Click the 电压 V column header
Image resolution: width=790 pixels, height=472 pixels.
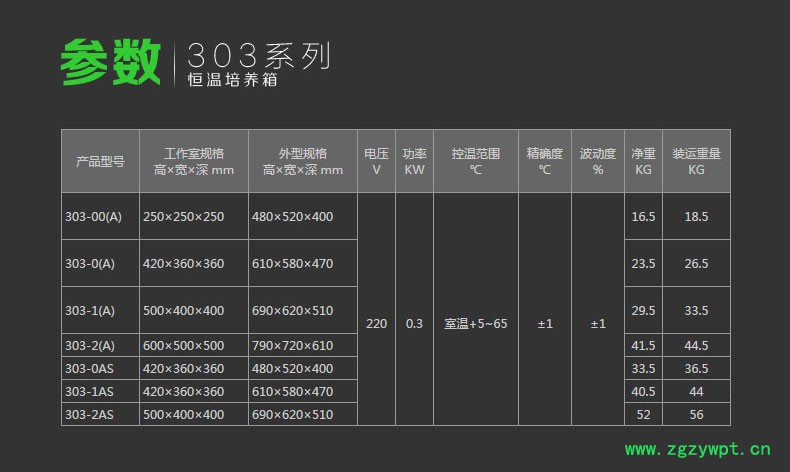click(x=376, y=161)
